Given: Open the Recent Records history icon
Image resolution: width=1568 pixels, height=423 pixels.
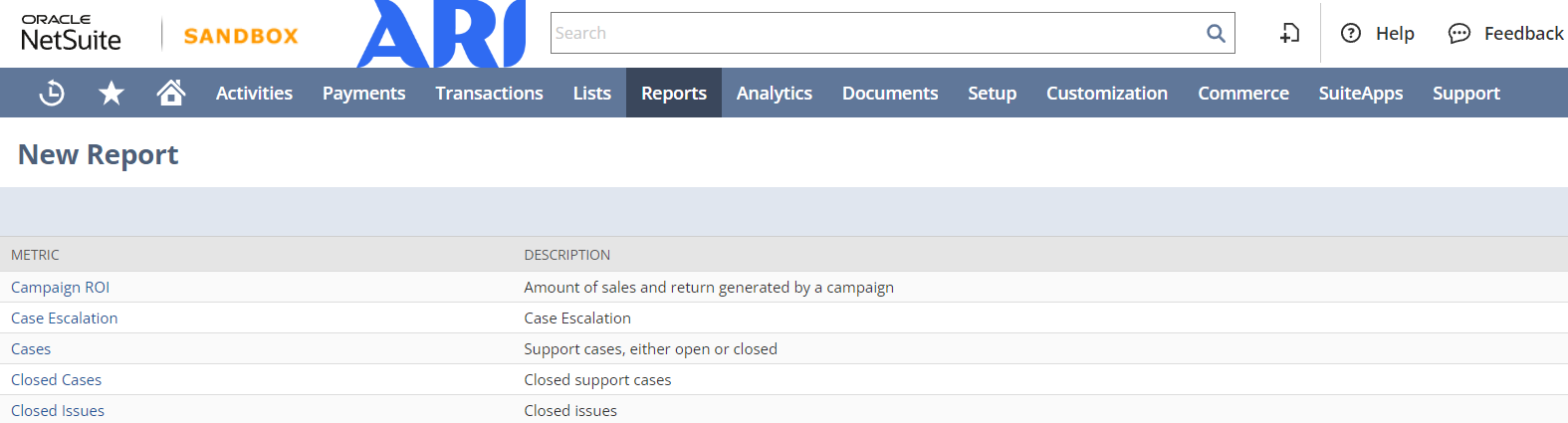Looking at the screenshot, I should 52,94.
